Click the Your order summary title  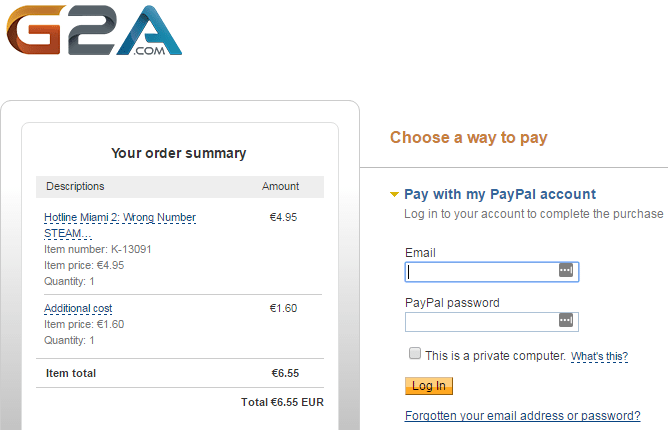pyautogui.click(x=179, y=153)
